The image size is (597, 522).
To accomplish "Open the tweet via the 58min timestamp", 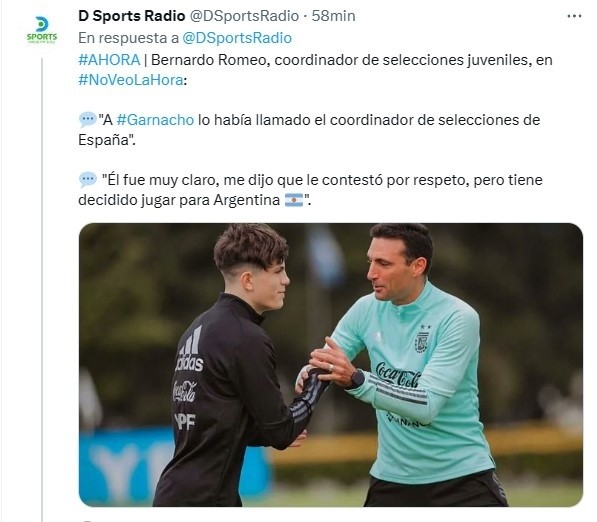I will click(334, 16).
